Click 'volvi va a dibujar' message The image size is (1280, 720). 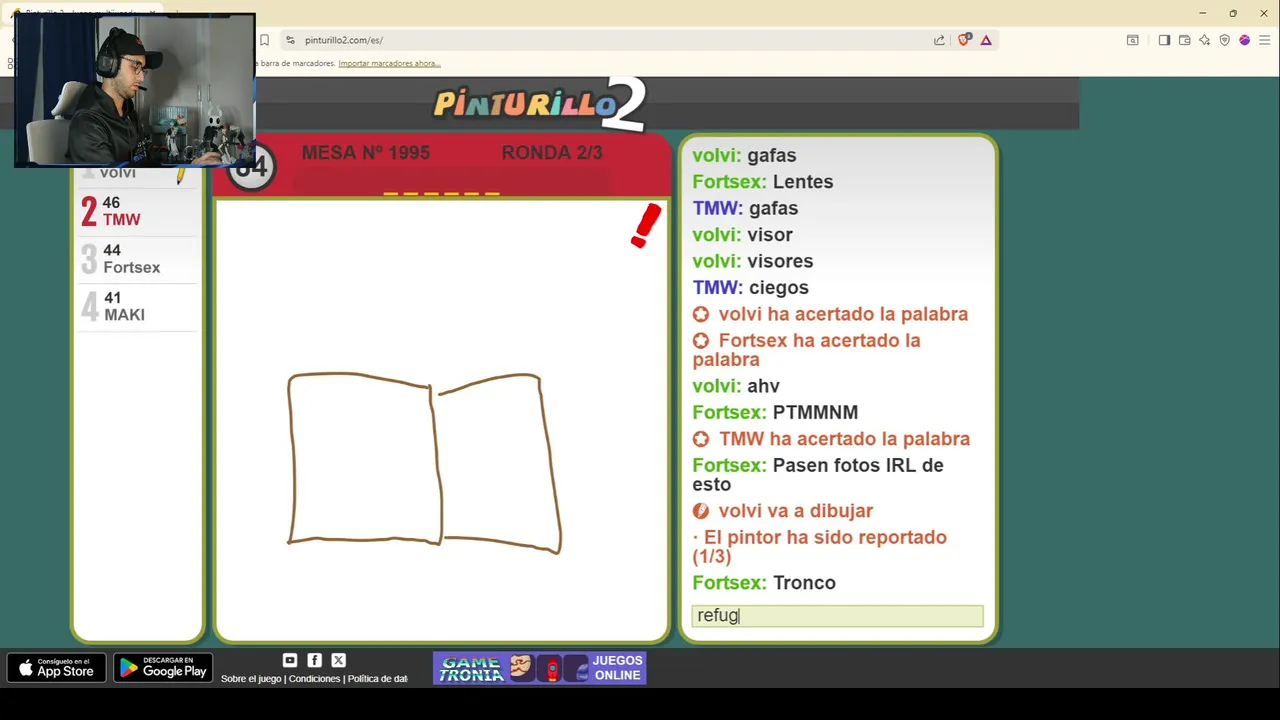[783, 511]
